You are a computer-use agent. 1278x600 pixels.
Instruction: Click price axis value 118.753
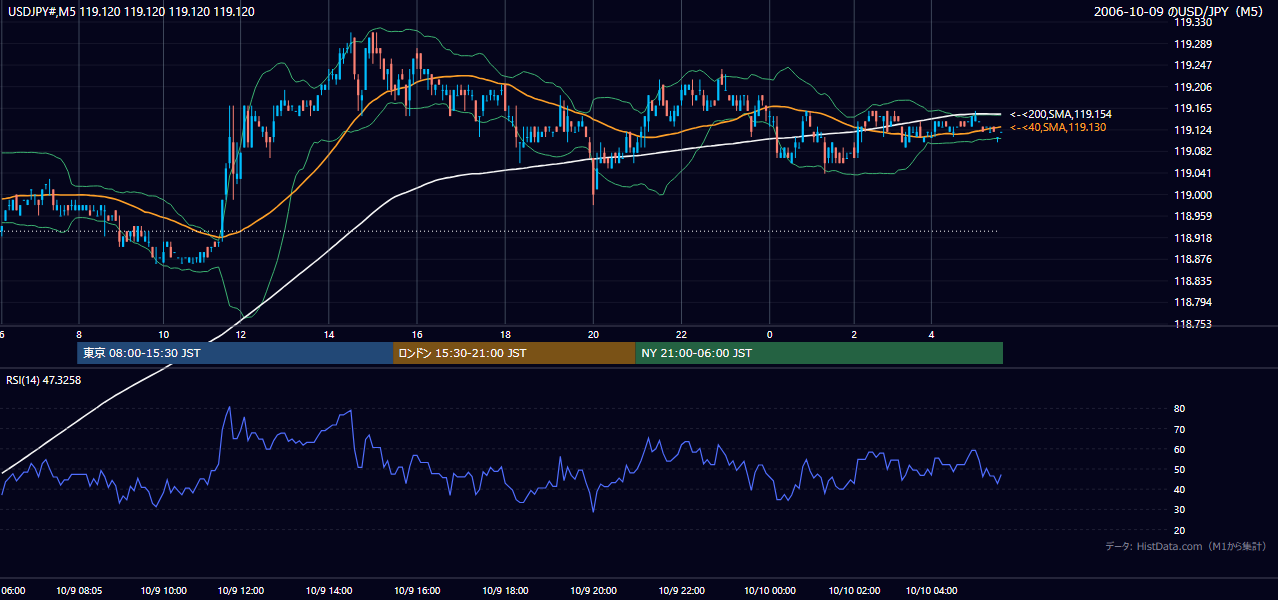(1193, 324)
